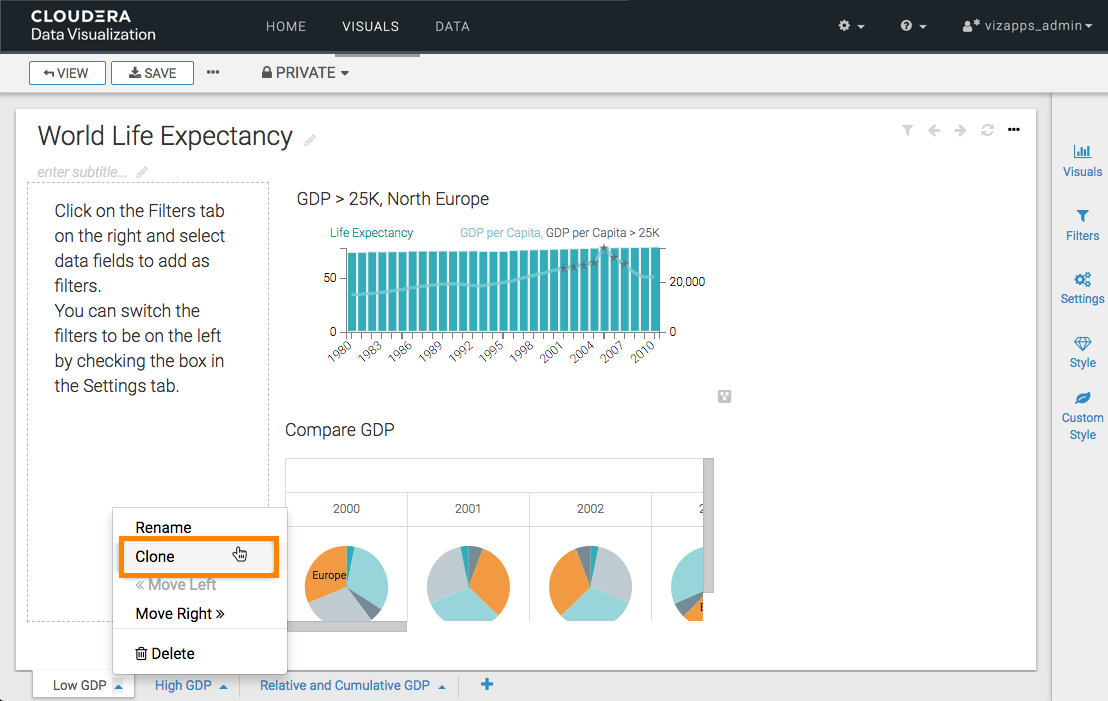Expand the High GDP tab arrow menu
Viewport: 1108px width, 701px height.
coord(223,687)
